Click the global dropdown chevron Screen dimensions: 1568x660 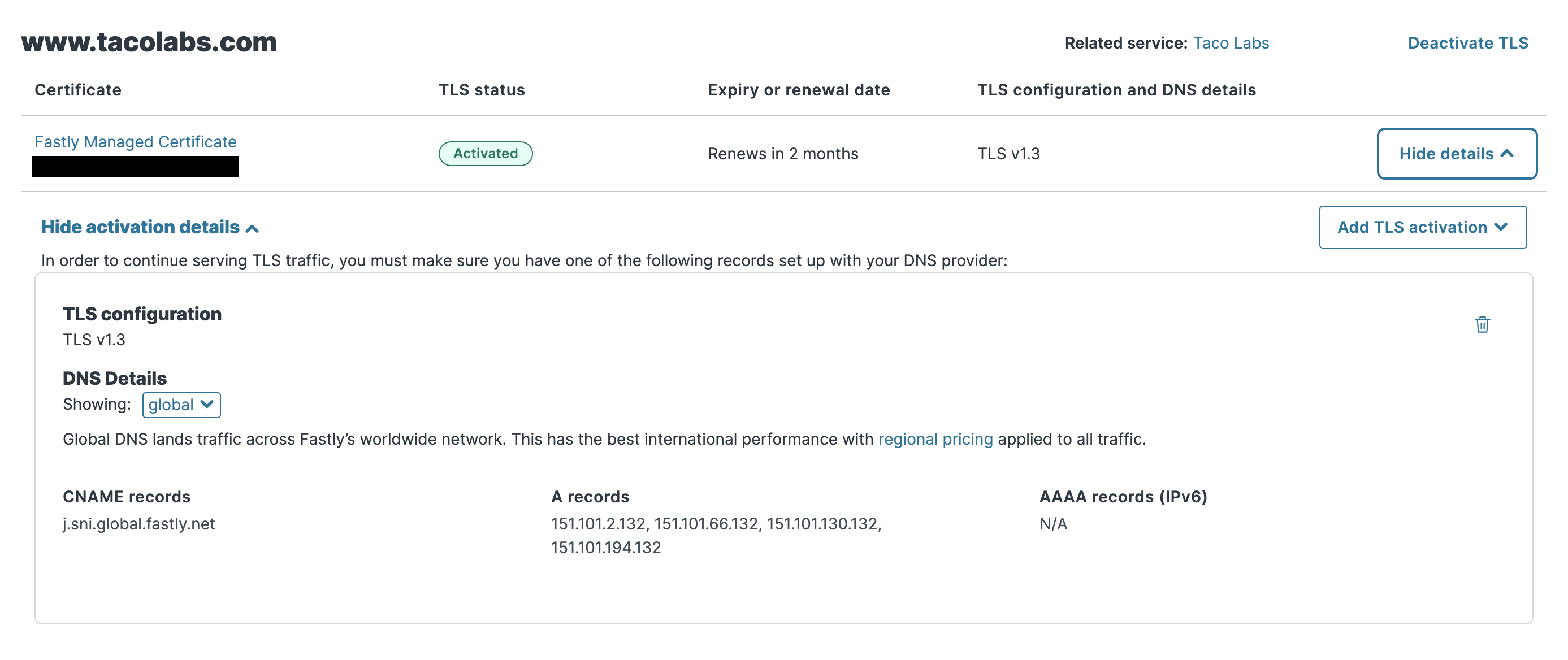pos(205,405)
